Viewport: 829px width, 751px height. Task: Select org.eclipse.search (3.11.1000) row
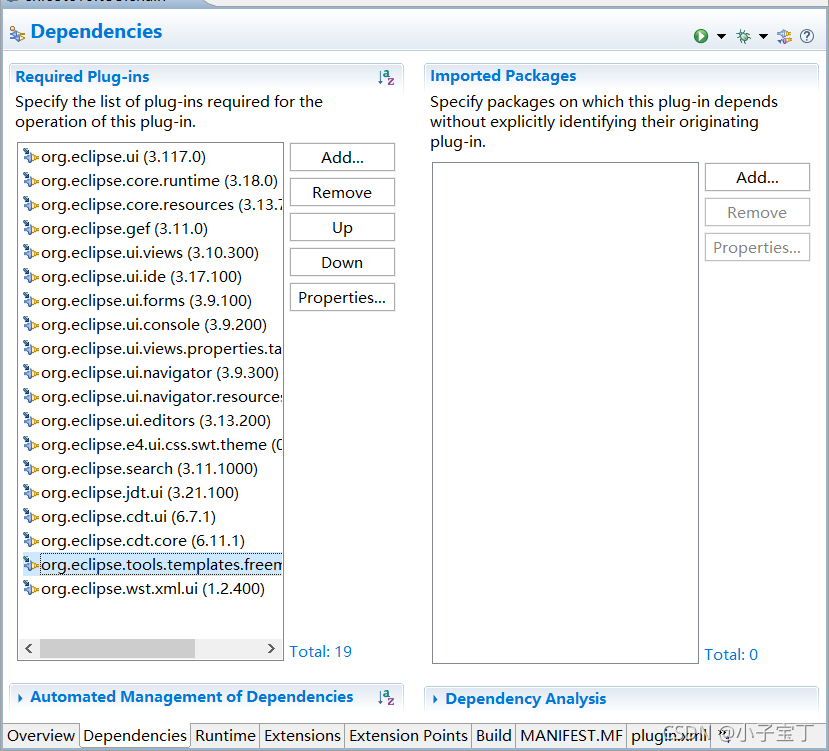(149, 469)
